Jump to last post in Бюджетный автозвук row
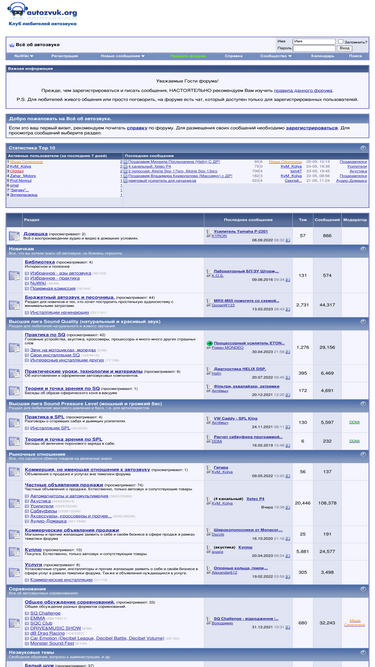375x667 pixels. click(x=288, y=309)
